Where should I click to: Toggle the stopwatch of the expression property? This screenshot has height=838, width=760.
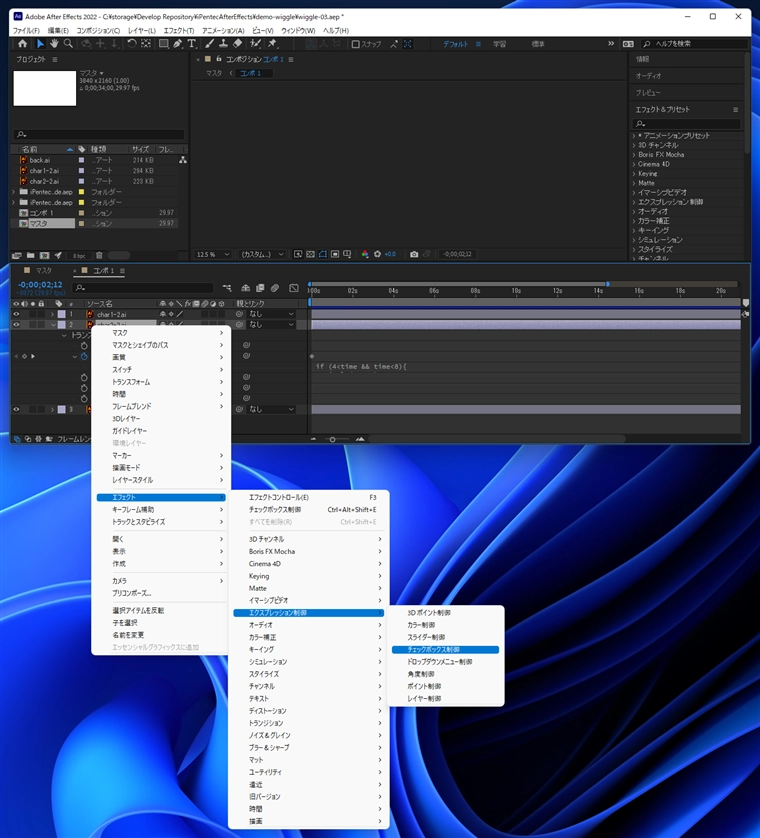point(84,356)
